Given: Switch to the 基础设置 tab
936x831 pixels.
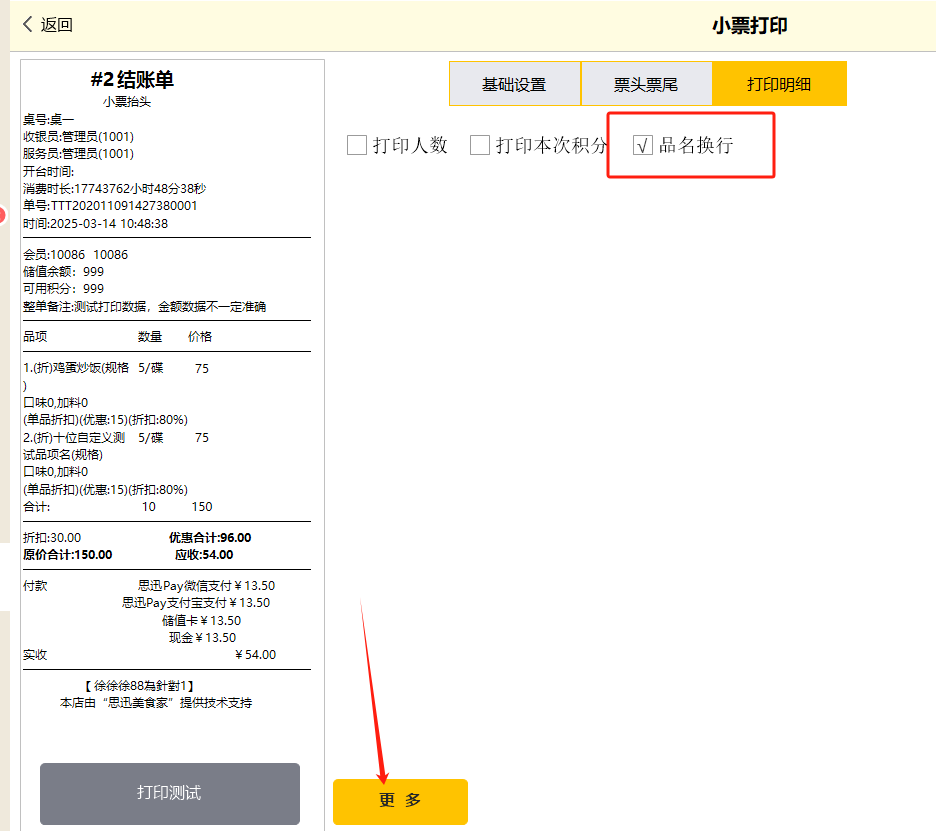Looking at the screenshot, I should [514, 84].
